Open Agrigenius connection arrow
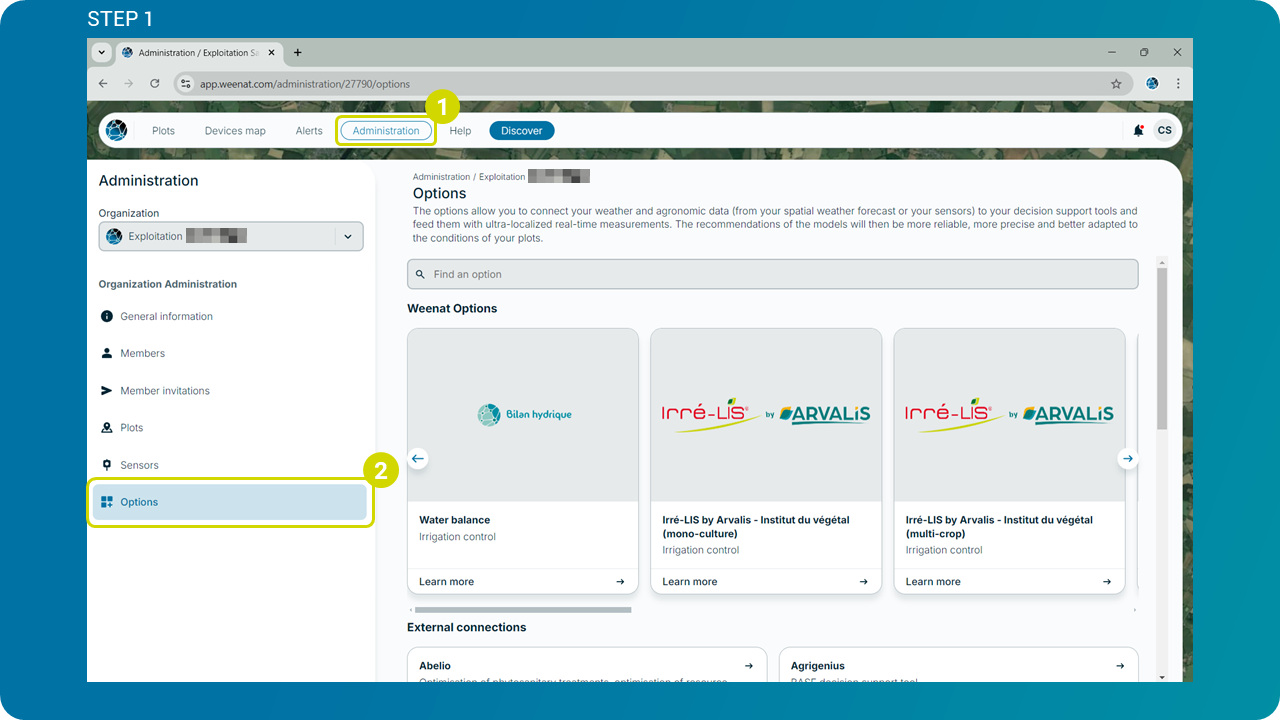Image resolution: width=1280 pixels, height=720 pixels. pyautogui.click(x=1120, y=666)
